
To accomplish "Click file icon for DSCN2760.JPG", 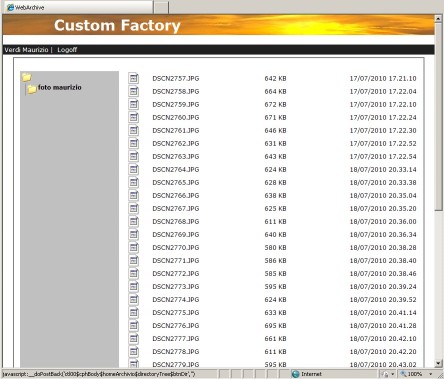I will pos(134,117).
